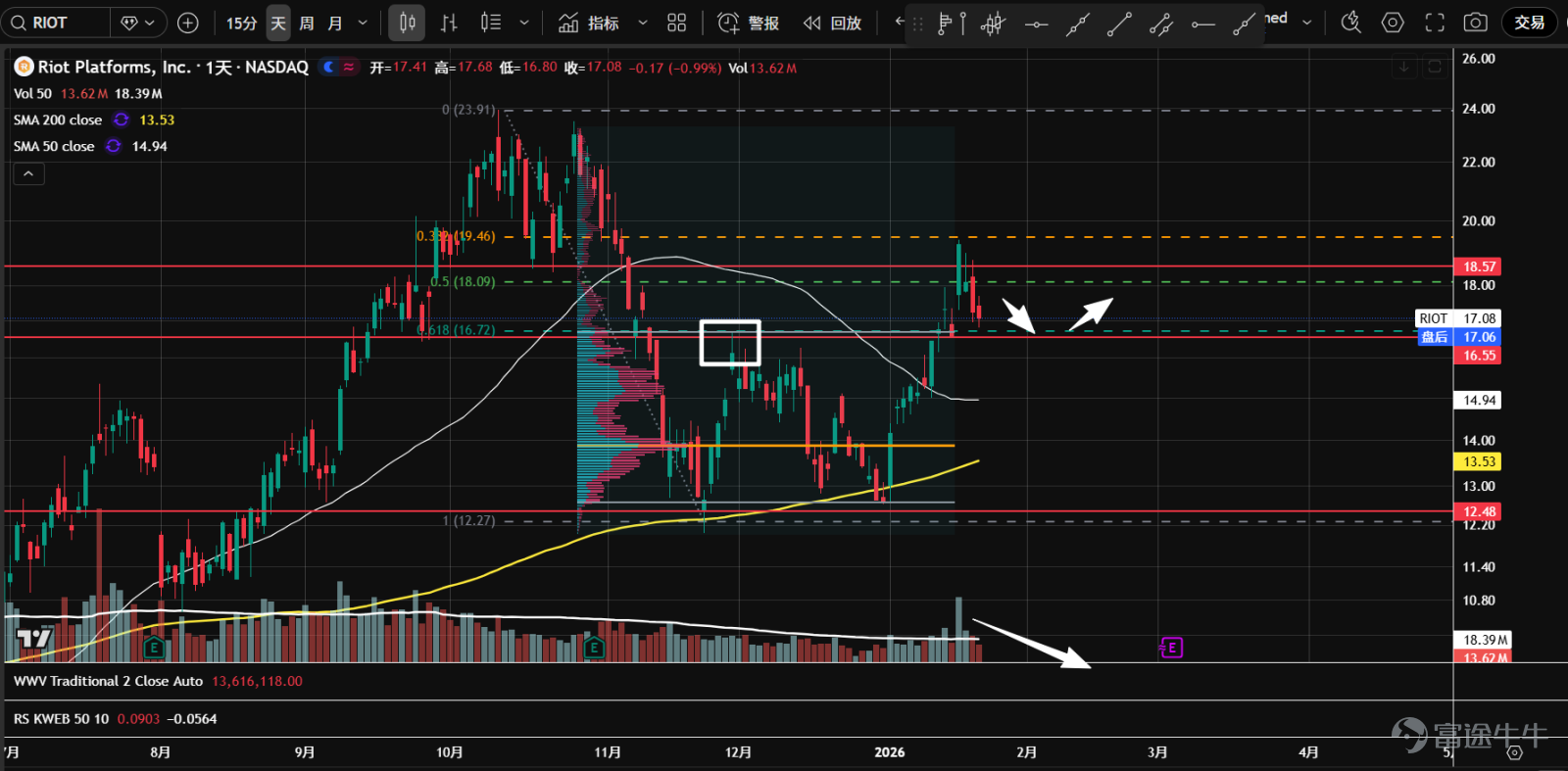Select the 周 weekly timeframe

307,23
